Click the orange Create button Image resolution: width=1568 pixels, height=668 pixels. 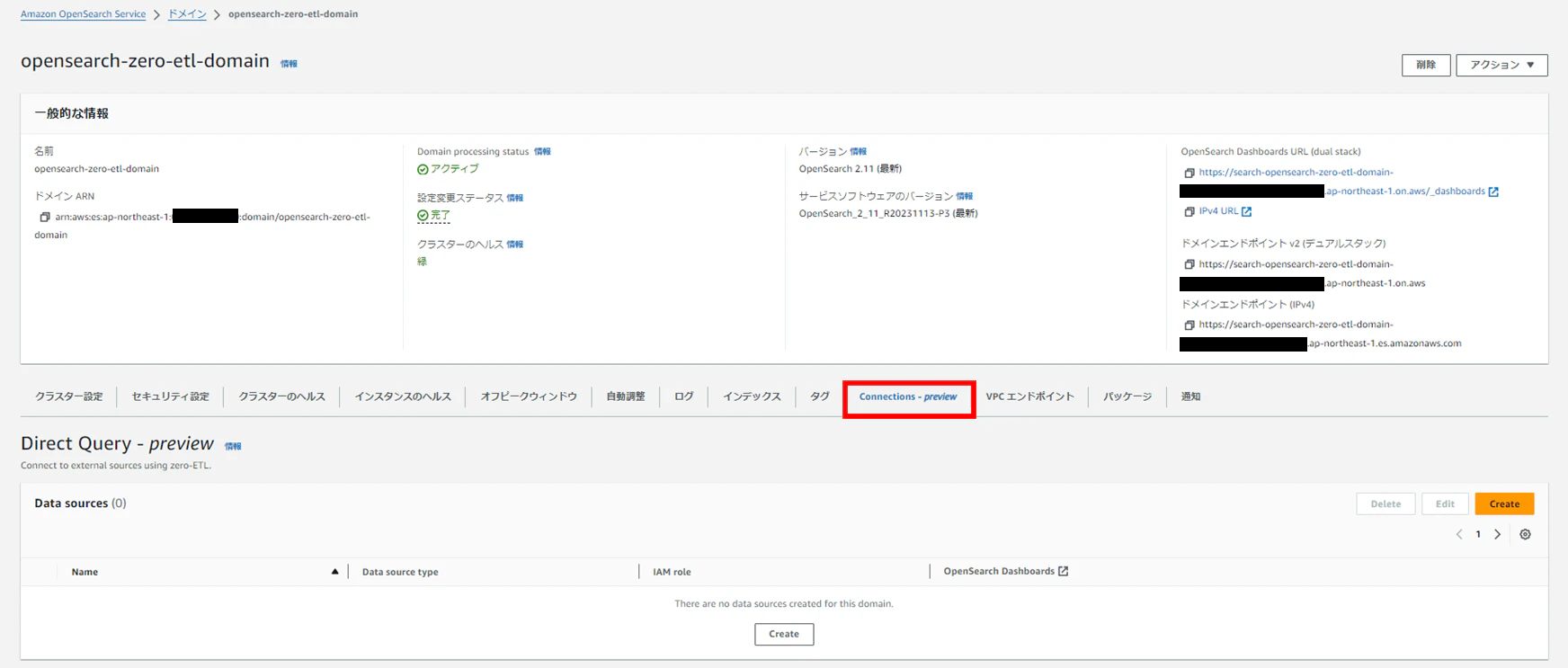click(1504, 503)
